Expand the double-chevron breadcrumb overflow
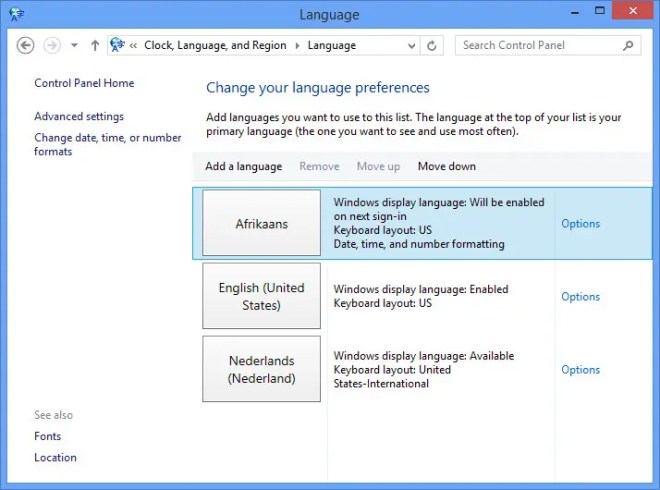 (133, 45)
